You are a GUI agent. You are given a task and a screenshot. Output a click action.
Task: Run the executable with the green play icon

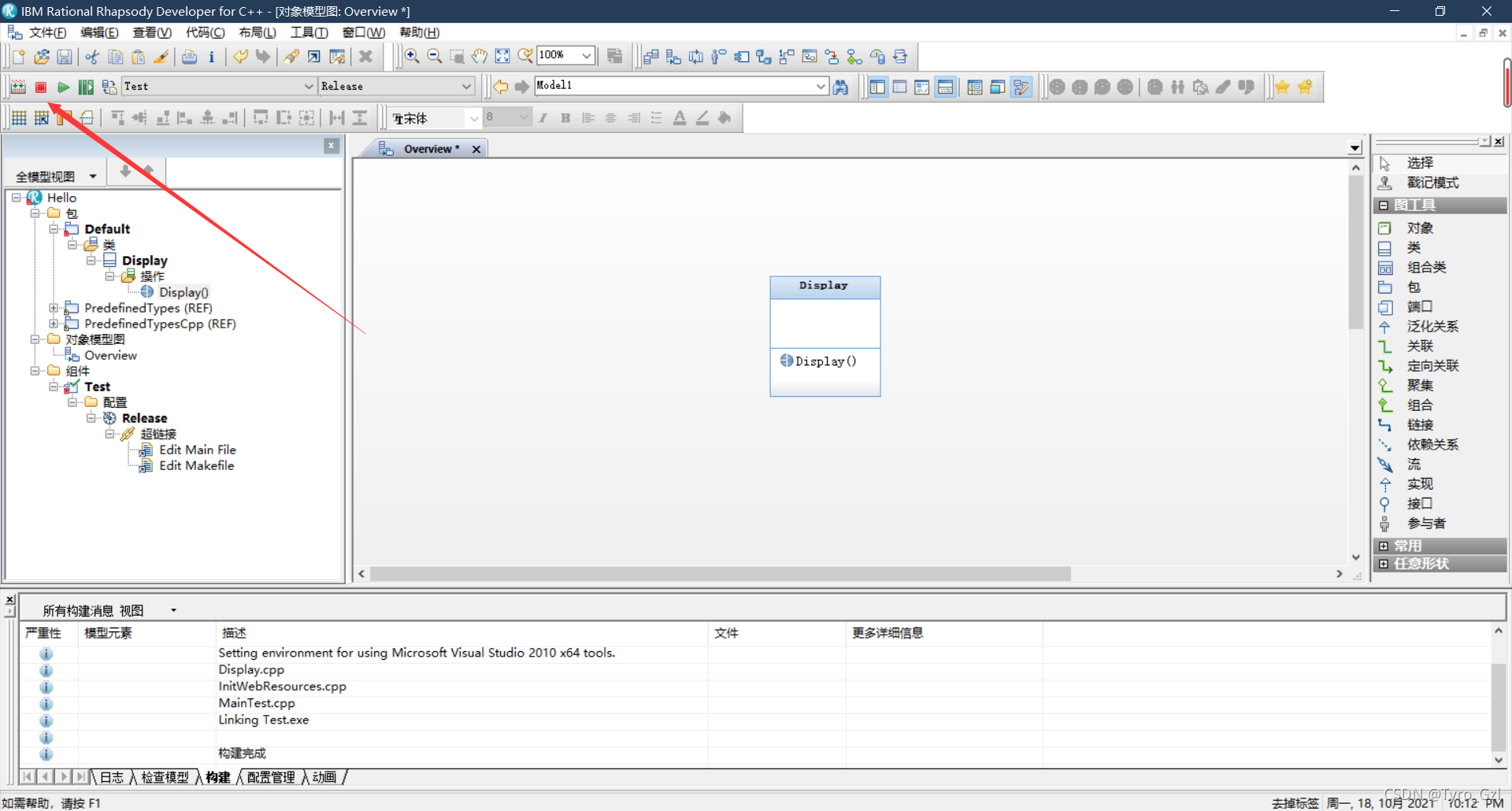click(64, 87)
